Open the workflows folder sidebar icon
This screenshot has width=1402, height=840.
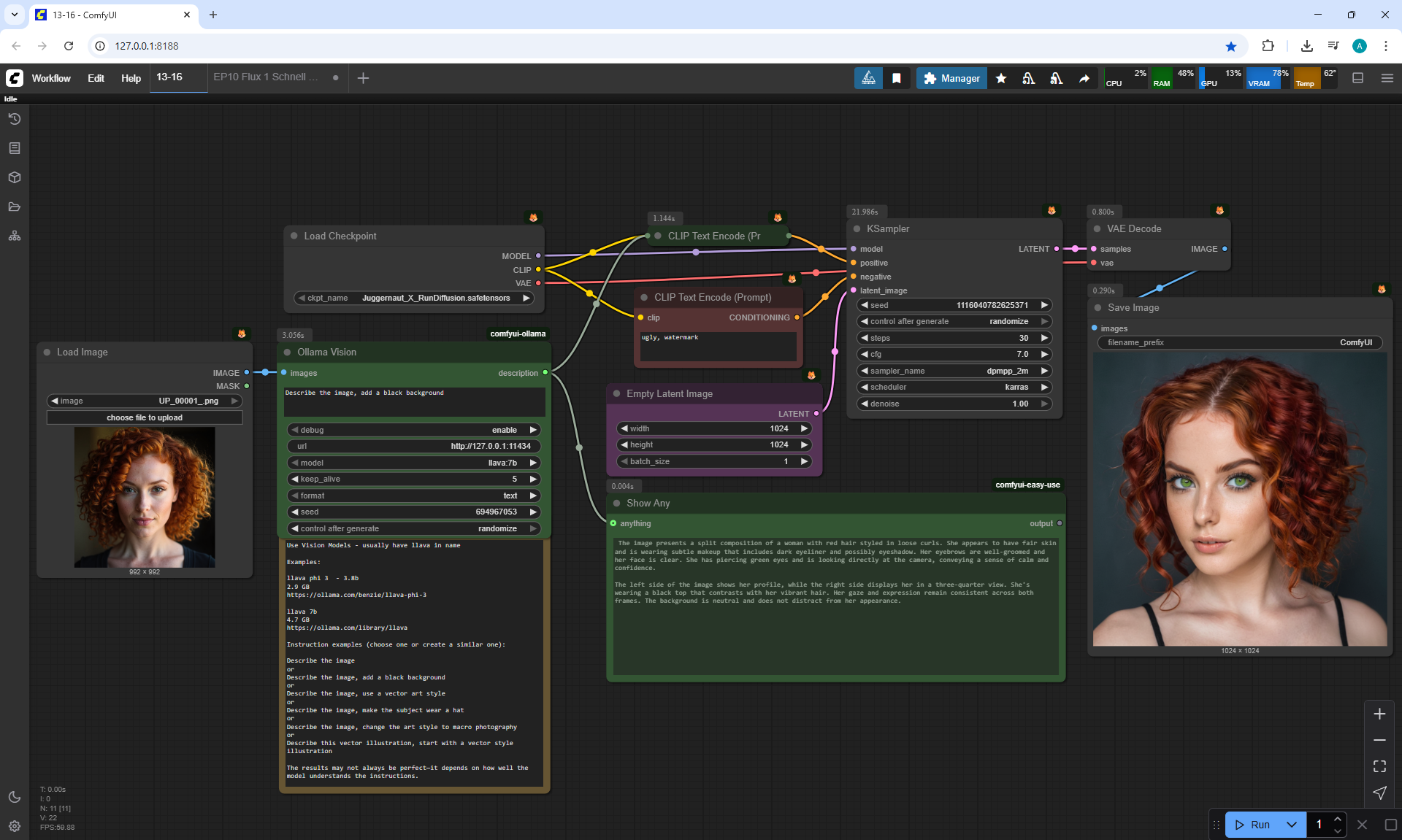pos(15,207)
